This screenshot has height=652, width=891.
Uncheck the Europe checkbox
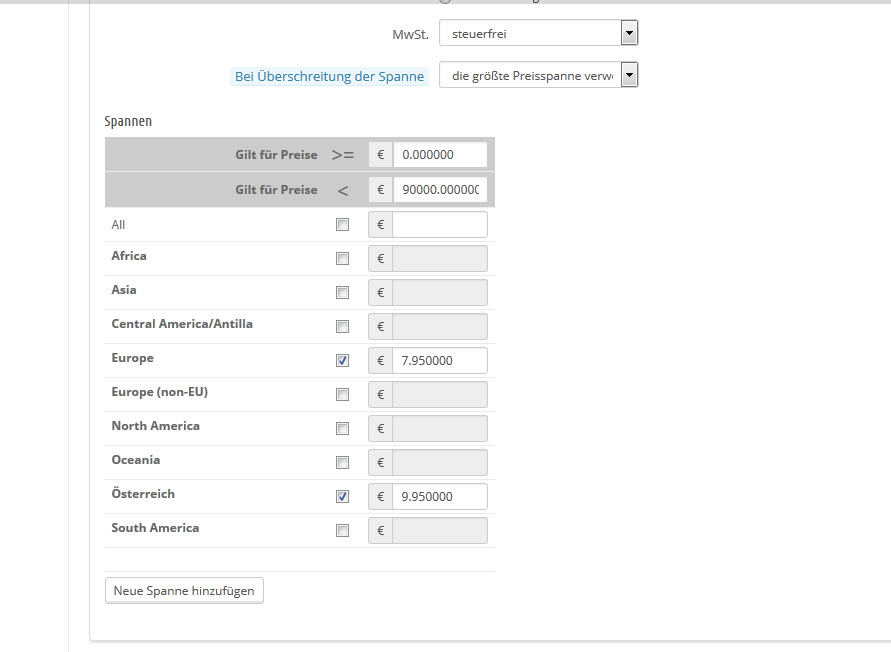pos(343,360)
